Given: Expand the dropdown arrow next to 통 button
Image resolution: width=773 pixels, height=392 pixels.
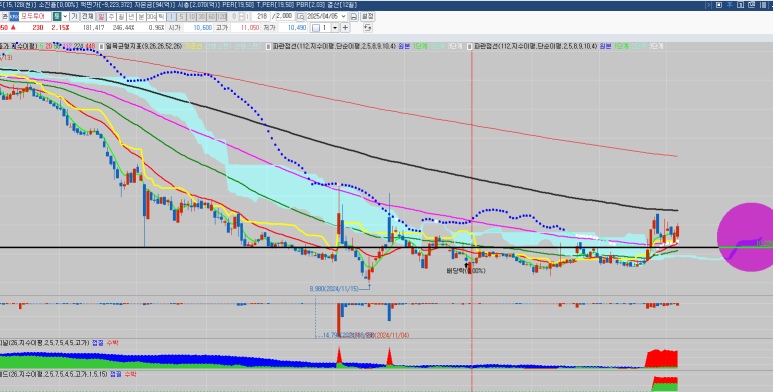Looking at the screenshot, I should 65,17.
